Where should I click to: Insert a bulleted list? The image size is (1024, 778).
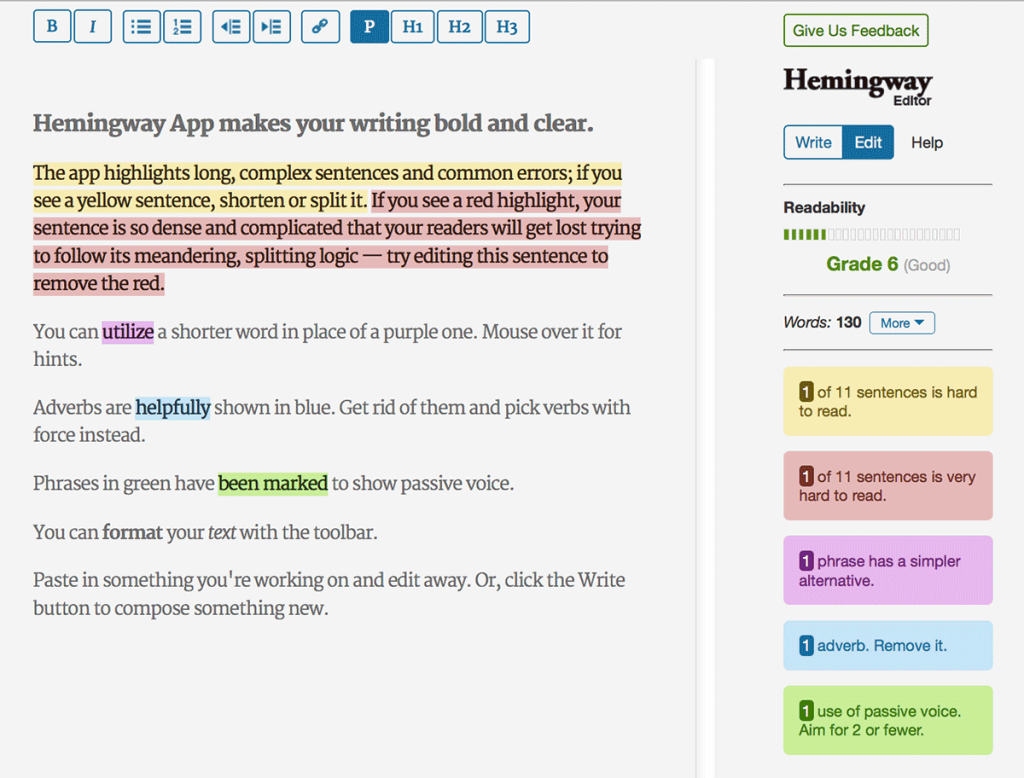[x=142, y=27]
